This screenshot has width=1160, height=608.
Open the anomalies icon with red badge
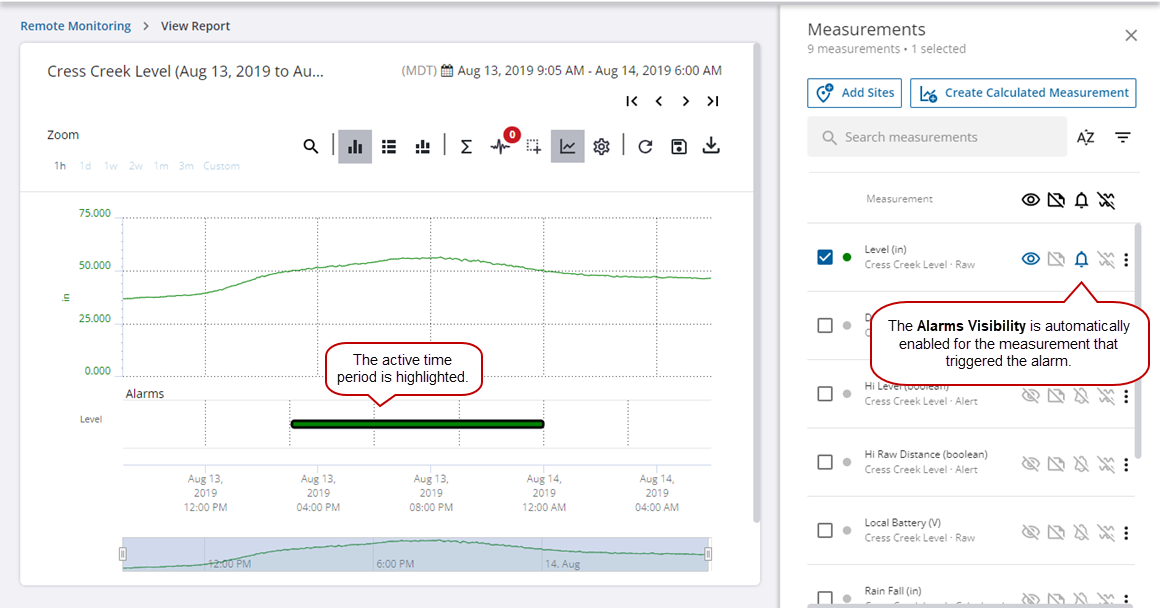pos(501,147)
